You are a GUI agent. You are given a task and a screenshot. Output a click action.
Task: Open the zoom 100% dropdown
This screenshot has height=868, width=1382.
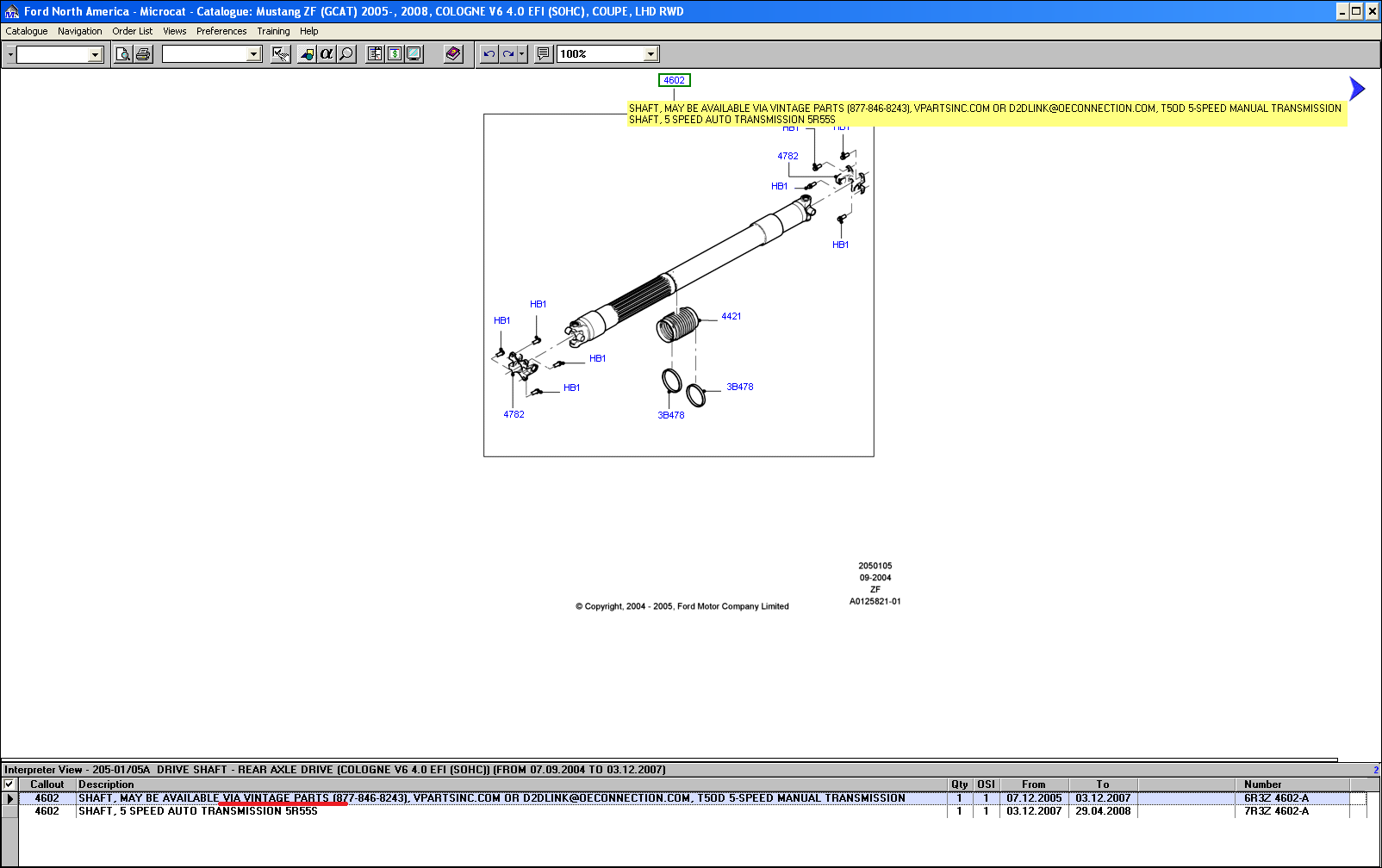[x=651, y=54]
